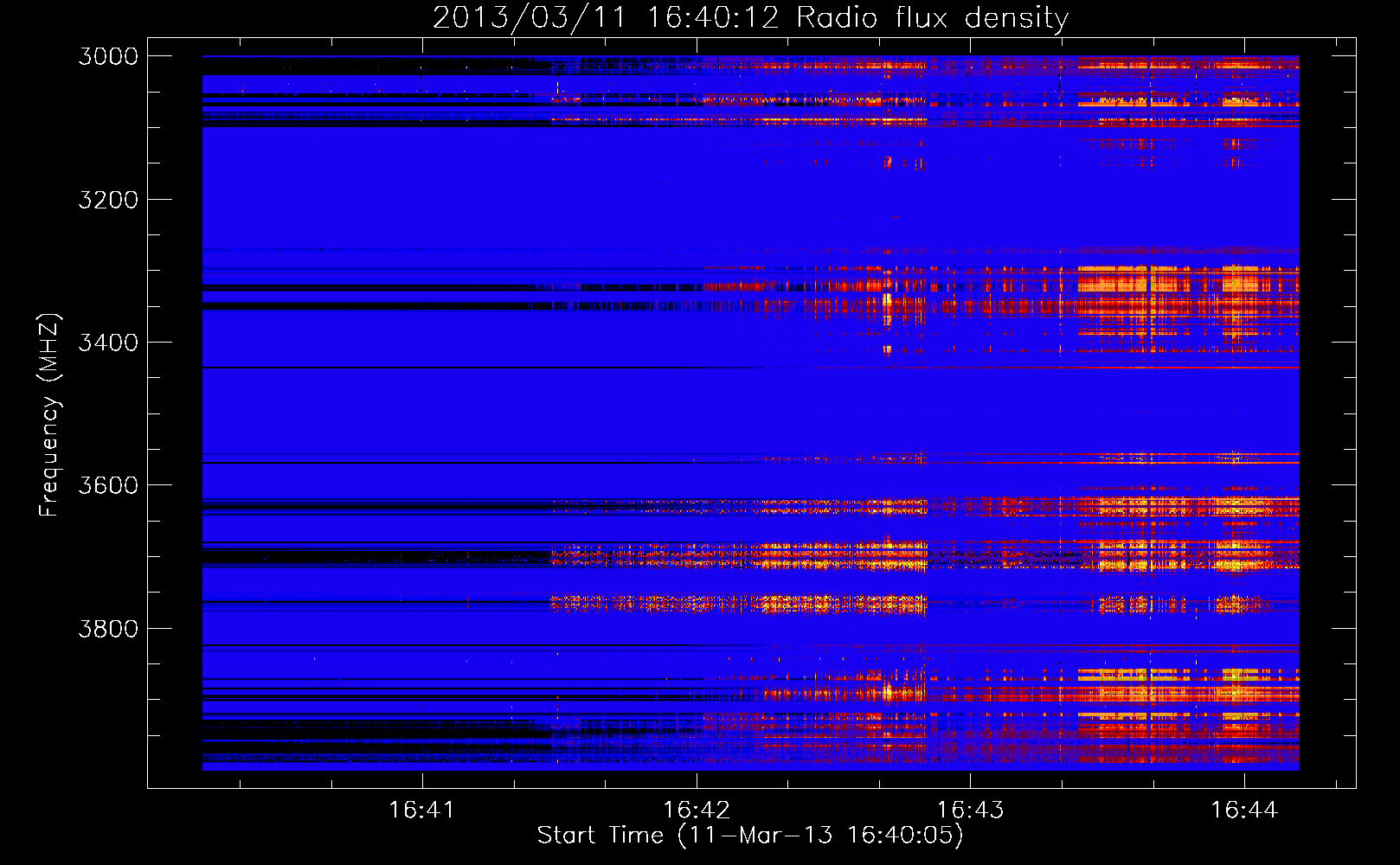Select the 3000 frequency axis label
Image resolution: width=1400 pixels, height=865 pixels.
tap(108, 56)
